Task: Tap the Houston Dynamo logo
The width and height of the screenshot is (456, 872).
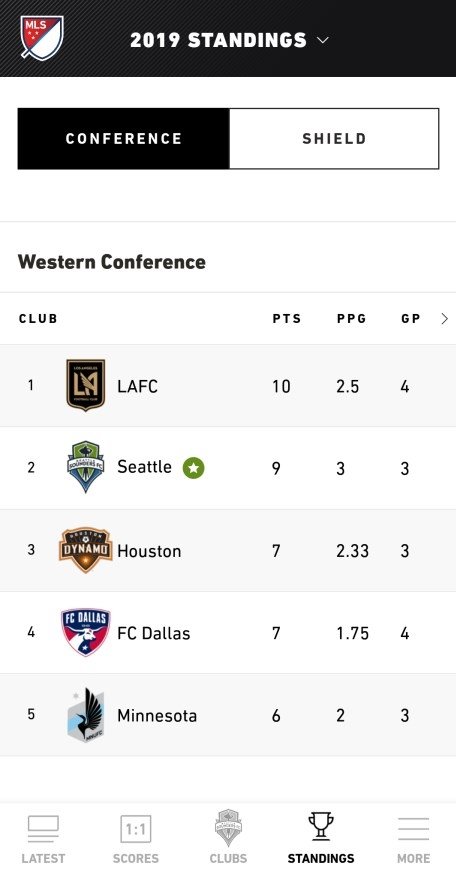Action: click(86, 550)
